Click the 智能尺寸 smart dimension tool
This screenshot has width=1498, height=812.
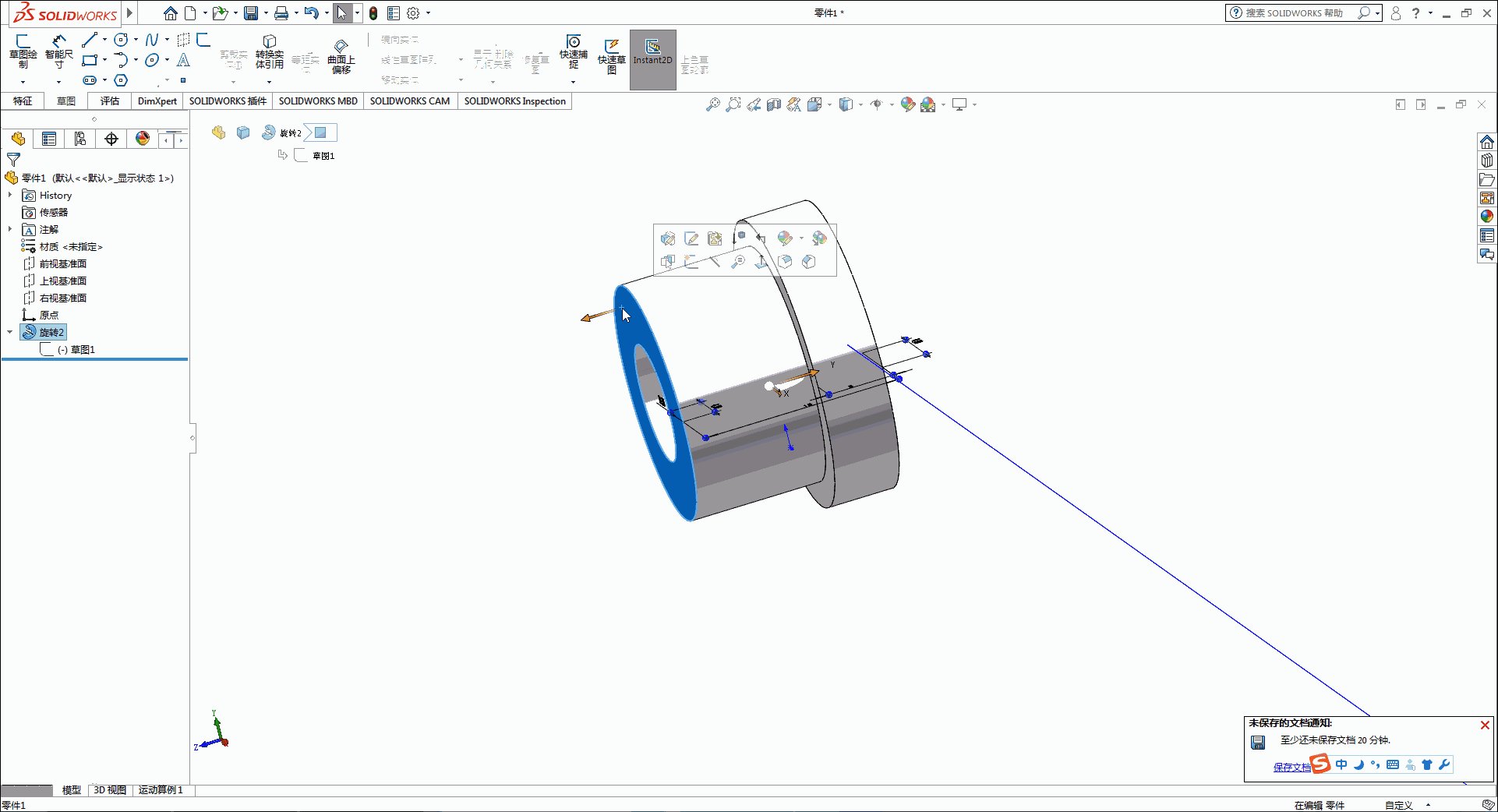[x=59, y=51]
